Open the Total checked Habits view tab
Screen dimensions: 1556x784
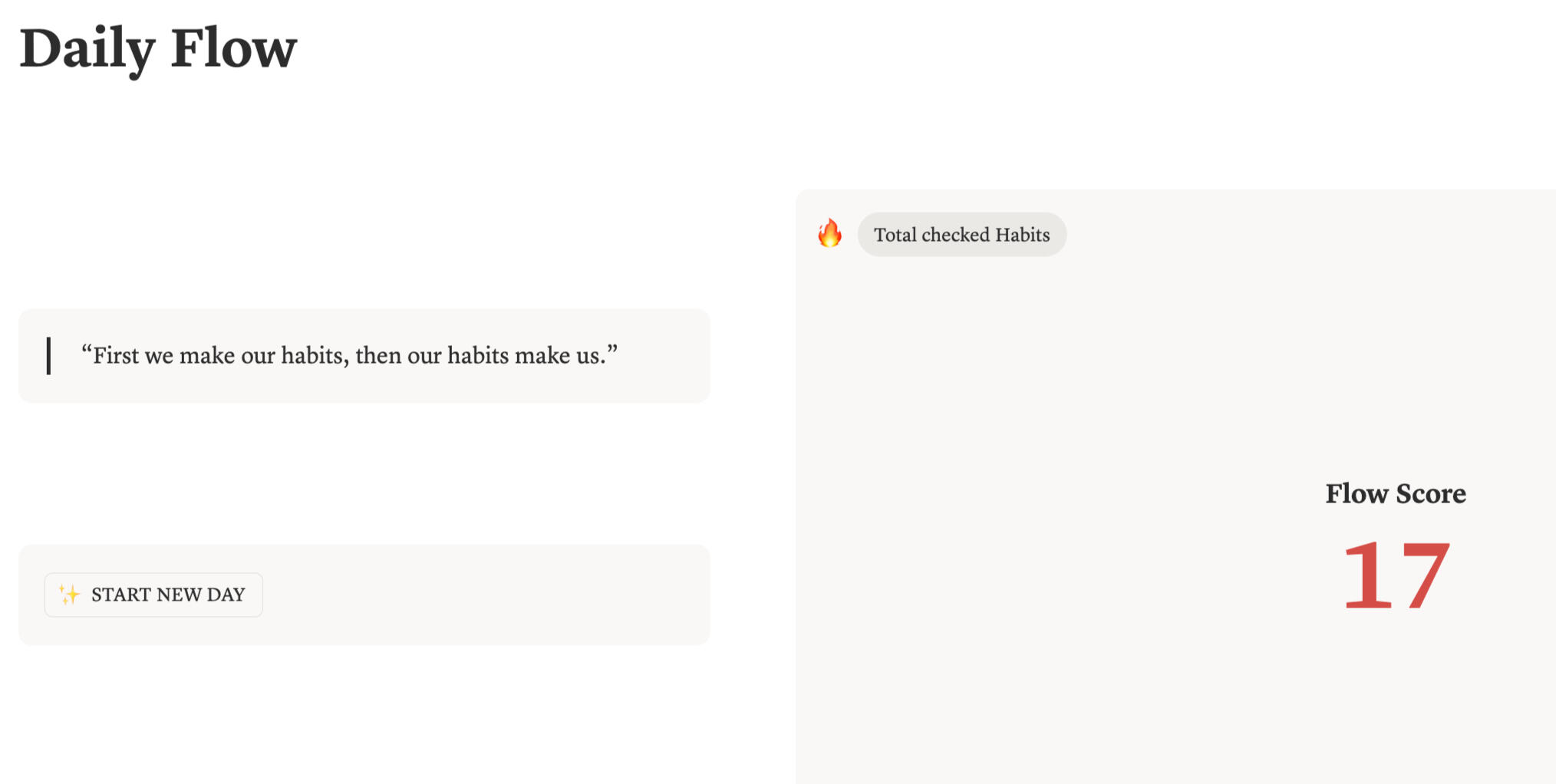[961, 235]
